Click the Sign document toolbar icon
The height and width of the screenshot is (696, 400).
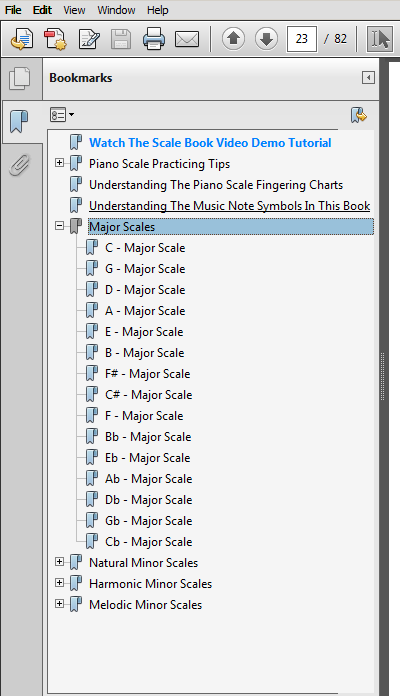click(89, 39)
